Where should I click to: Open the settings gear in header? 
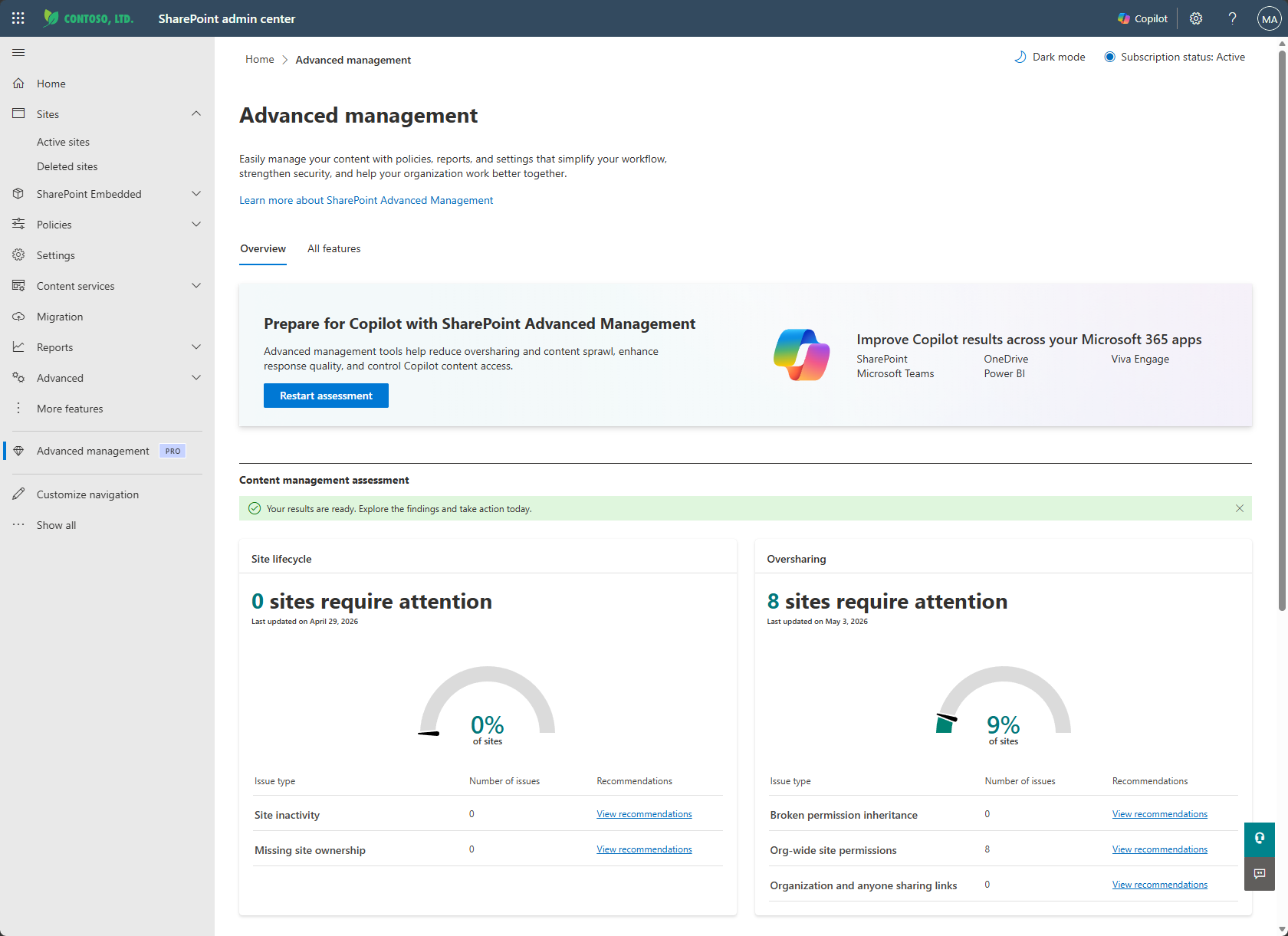pos(1196,18)
